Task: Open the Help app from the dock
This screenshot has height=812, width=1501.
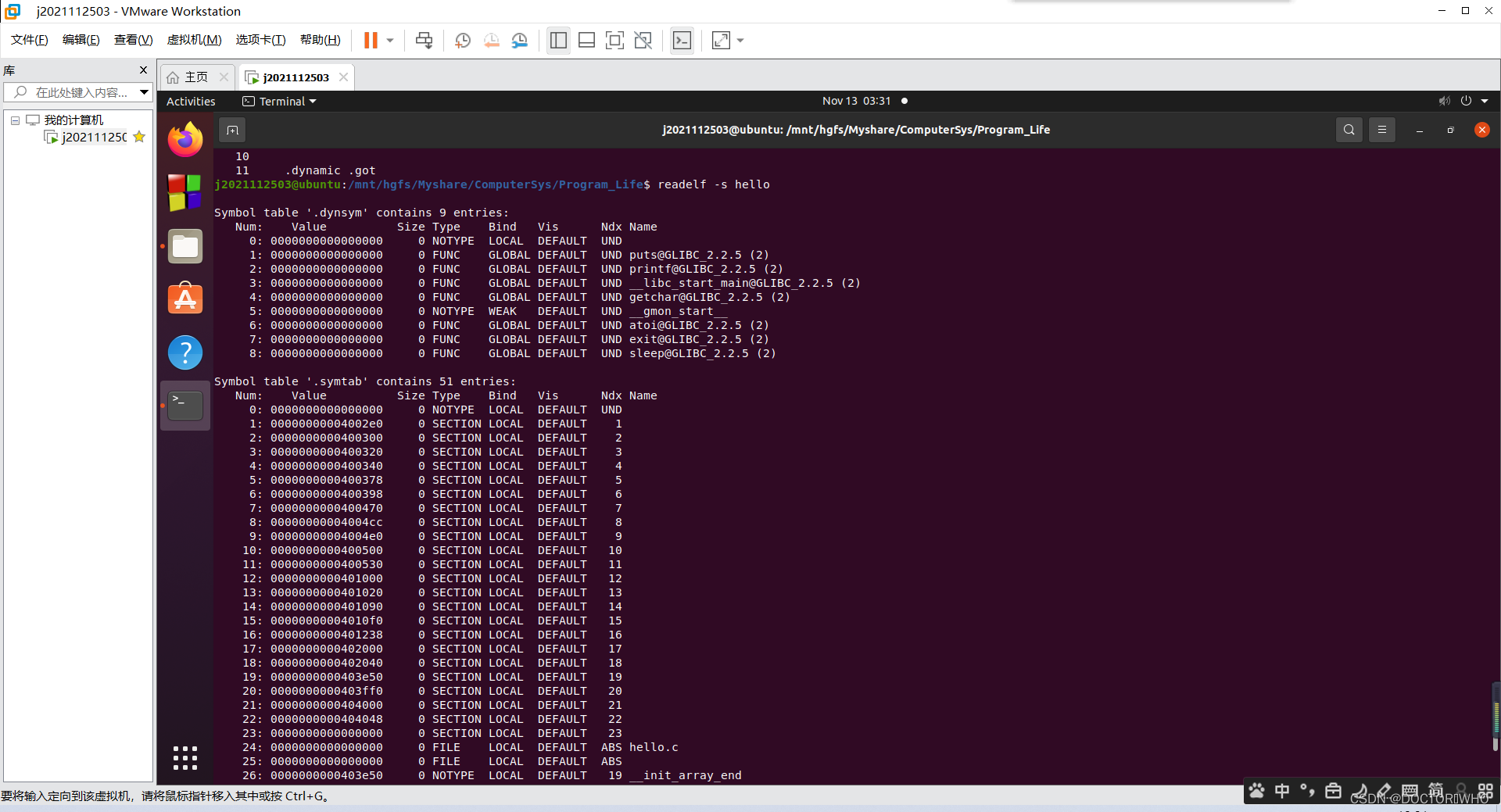Action: (x=185, y=352)
